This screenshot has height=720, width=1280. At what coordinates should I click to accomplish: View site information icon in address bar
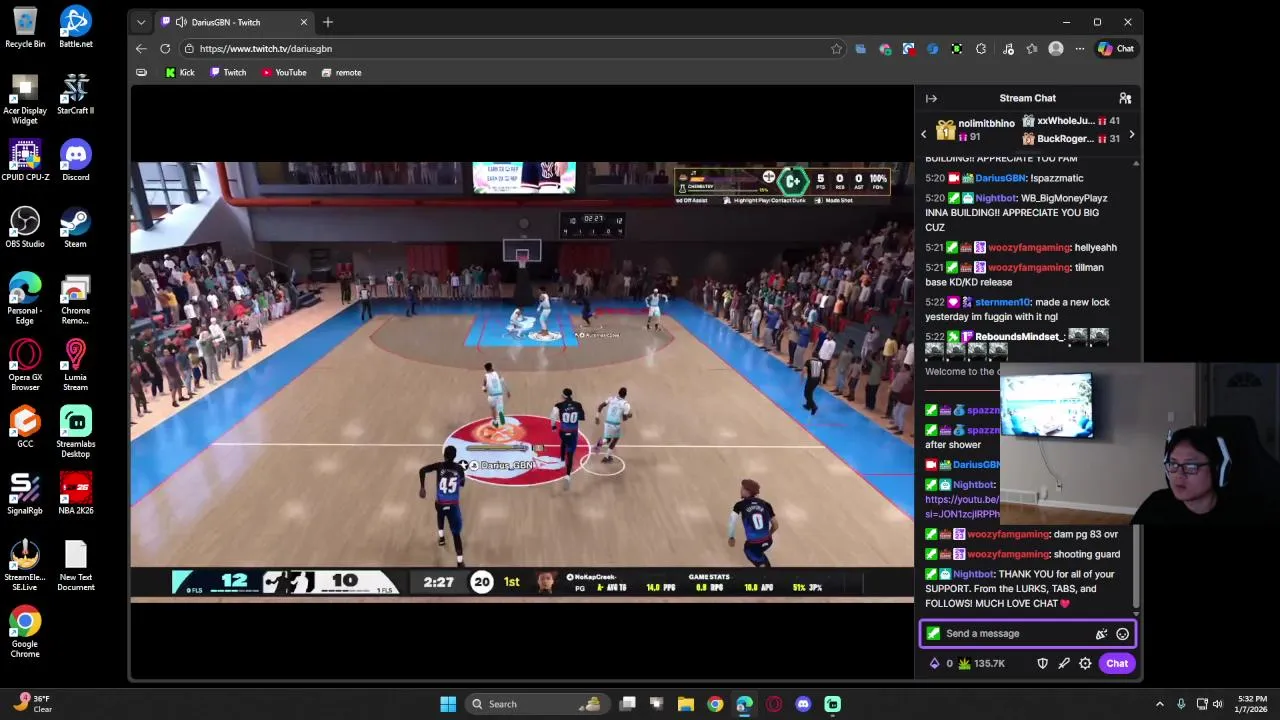[x=189, y=49]
